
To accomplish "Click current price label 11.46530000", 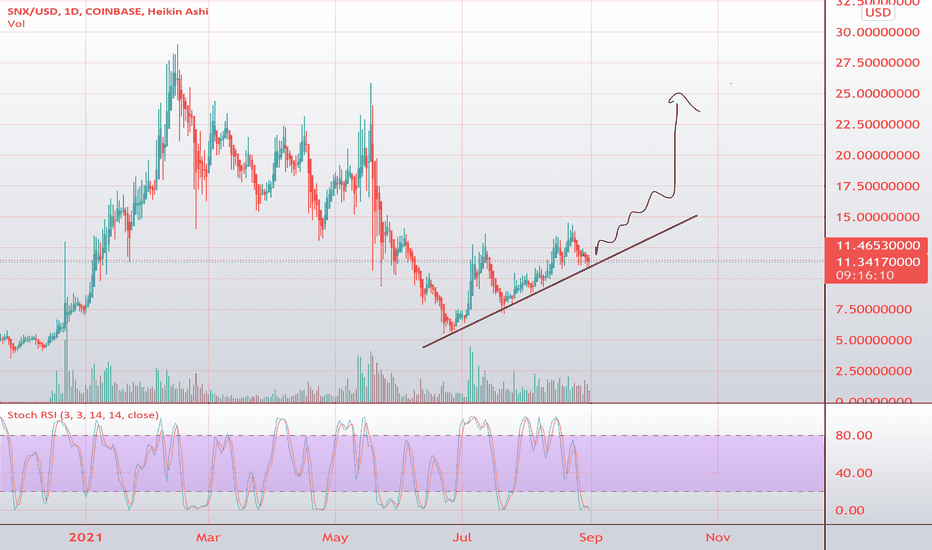I will (877, 246).
